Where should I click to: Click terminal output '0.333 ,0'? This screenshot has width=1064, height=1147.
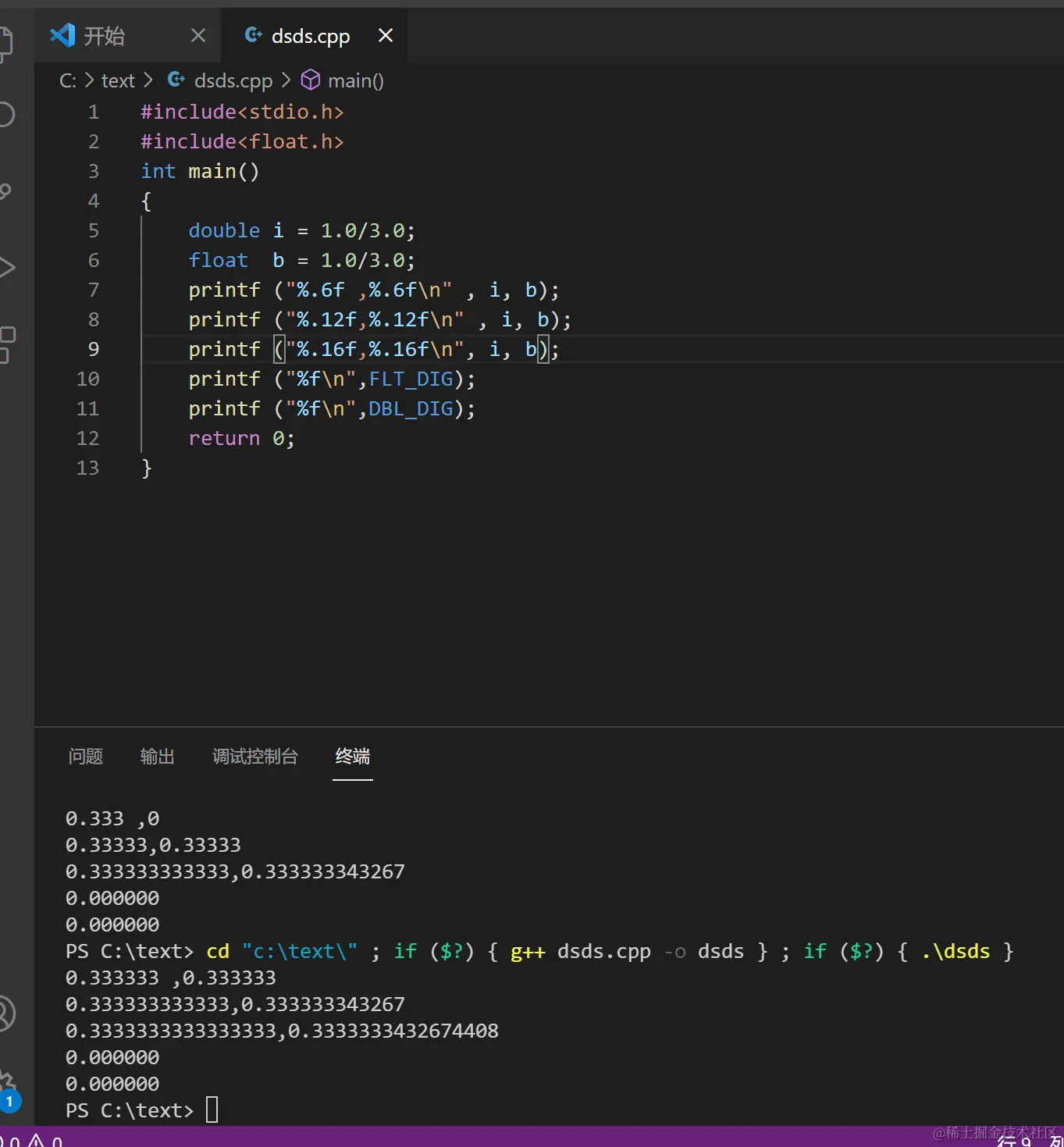coord(112,818)
